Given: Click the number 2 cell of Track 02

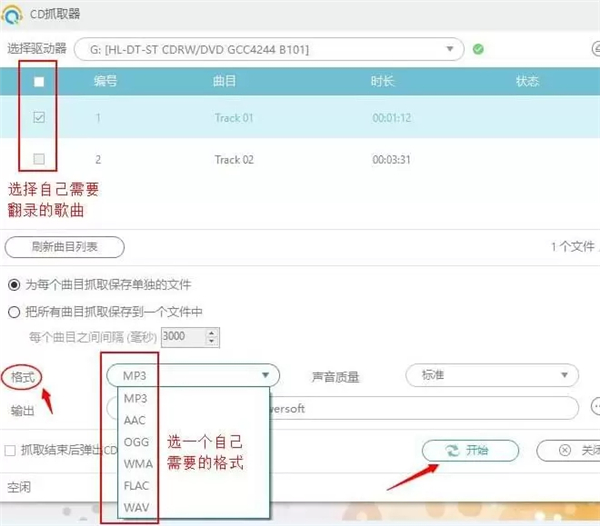Looking at the screenshot, I should tap(98, 160).
